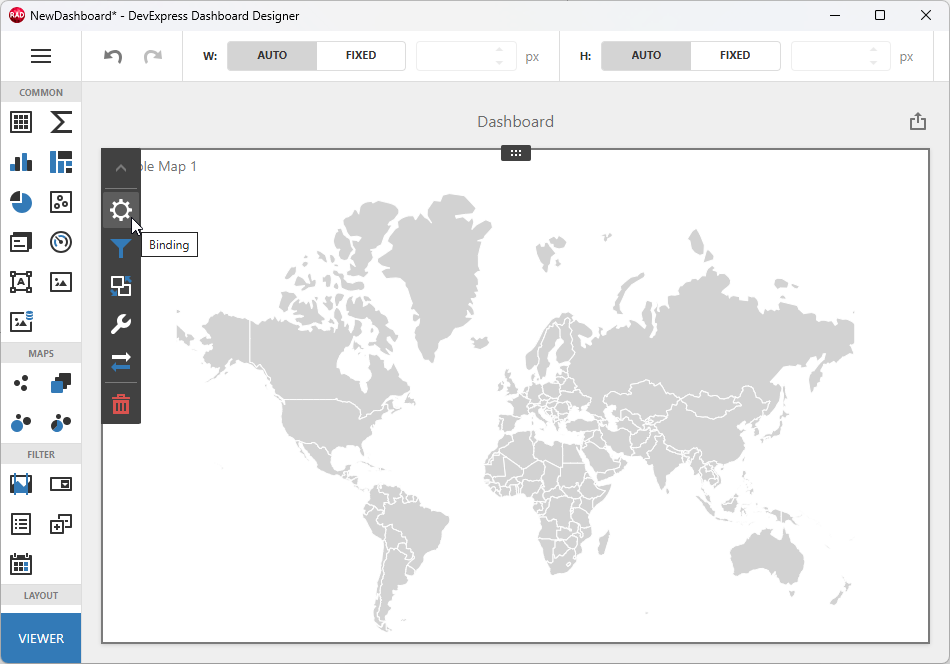Delete the map item with the trash icon
This screenshot has width=950, height=664.
pyautogui.click(x=121, y=404)
